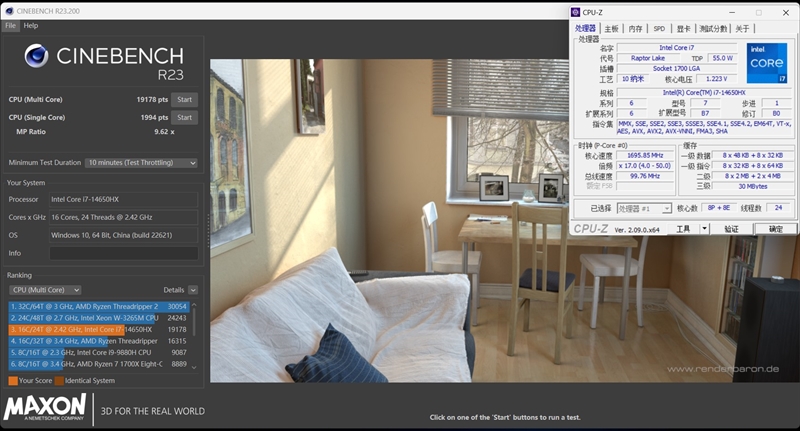Screen dimensions: 800x431
Task: Click the CPU-Z 工具 button
Action: click(684, 229)
